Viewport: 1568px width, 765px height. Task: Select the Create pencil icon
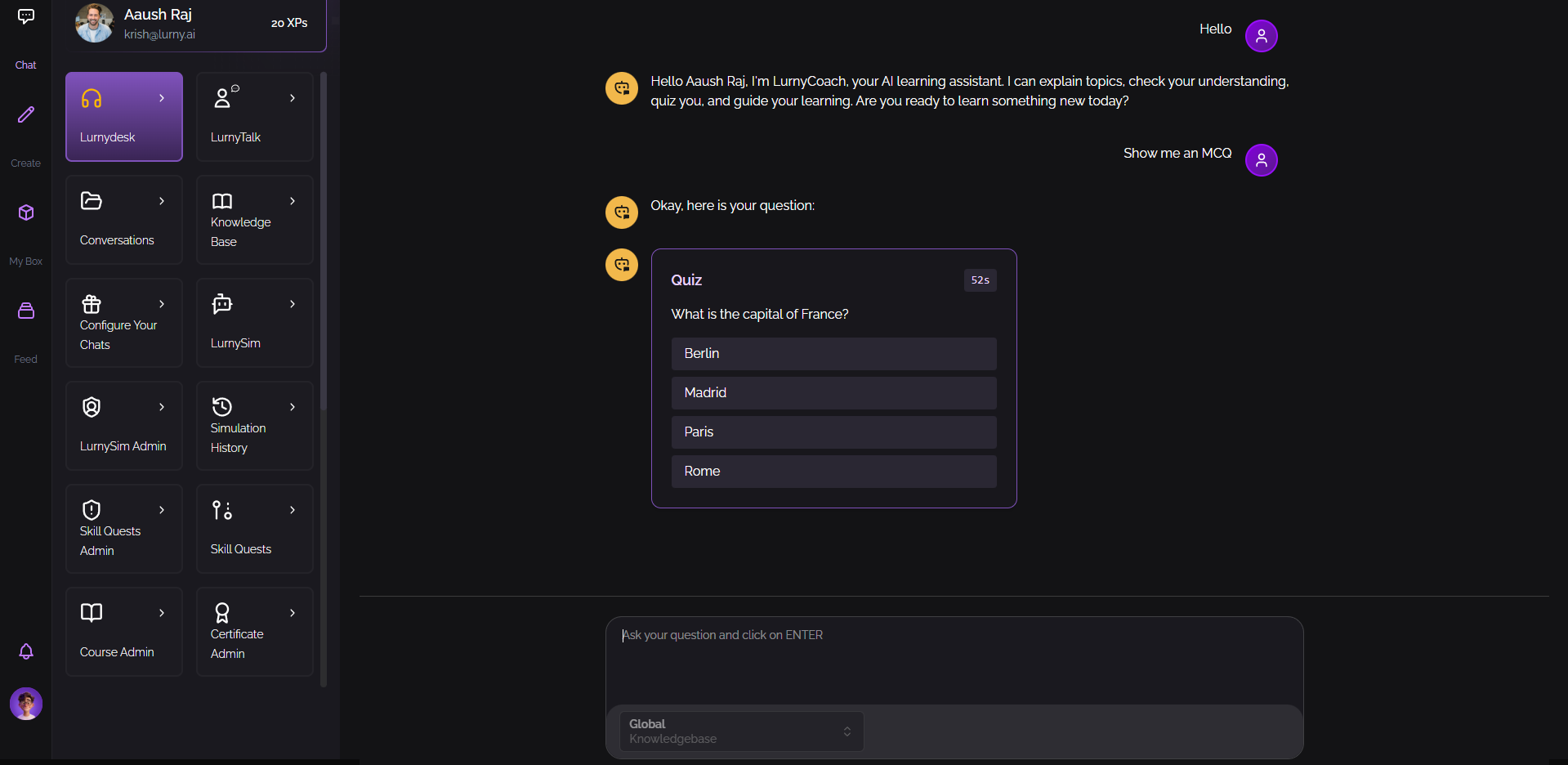[25, 114]
